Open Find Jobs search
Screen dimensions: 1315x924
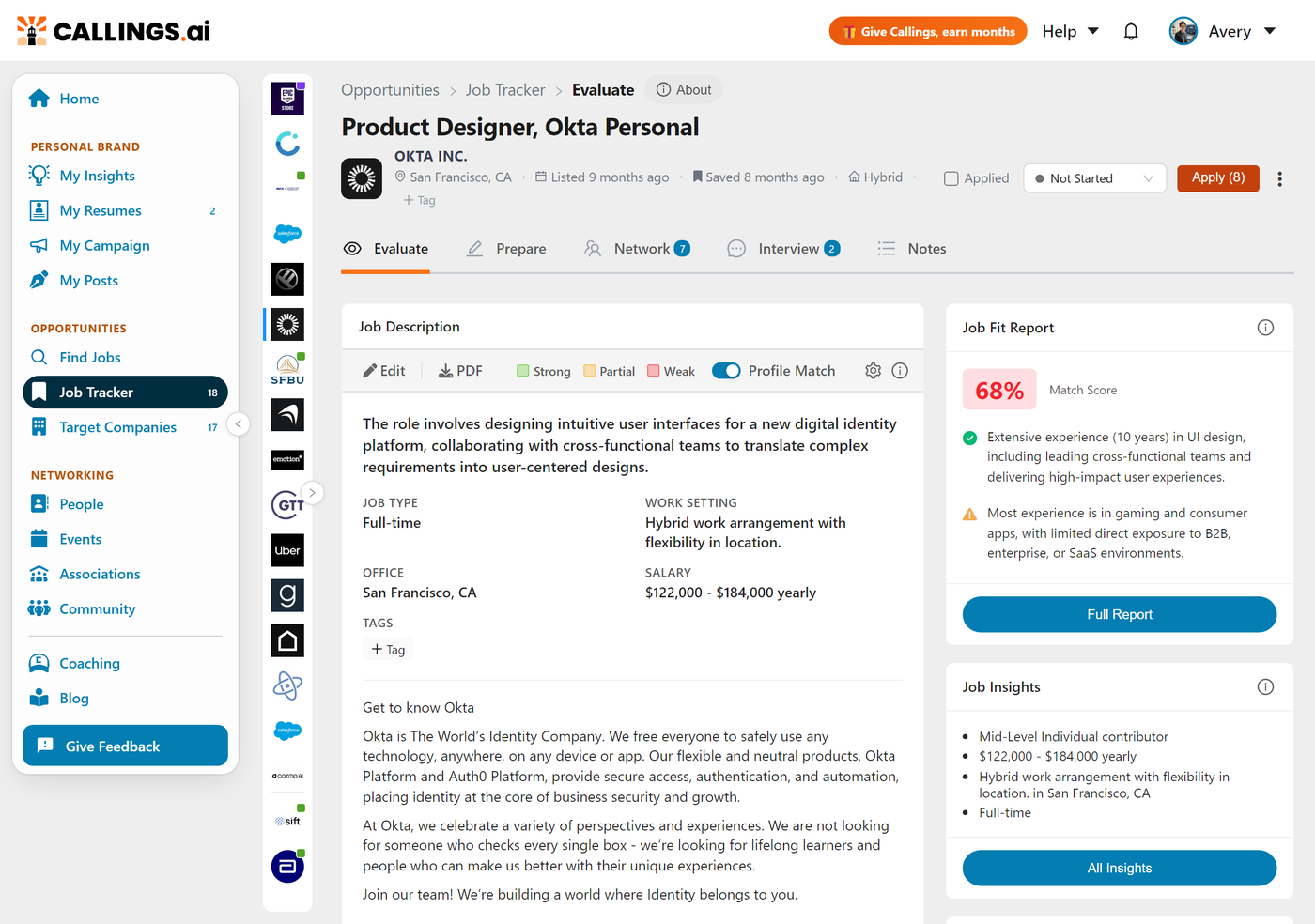point(89,357)
